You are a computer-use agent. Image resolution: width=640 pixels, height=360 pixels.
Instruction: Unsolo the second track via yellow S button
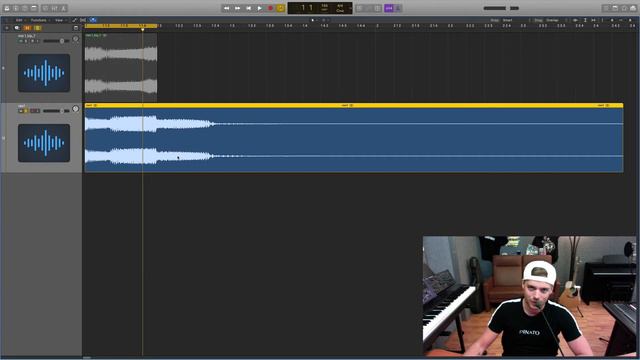26,111
